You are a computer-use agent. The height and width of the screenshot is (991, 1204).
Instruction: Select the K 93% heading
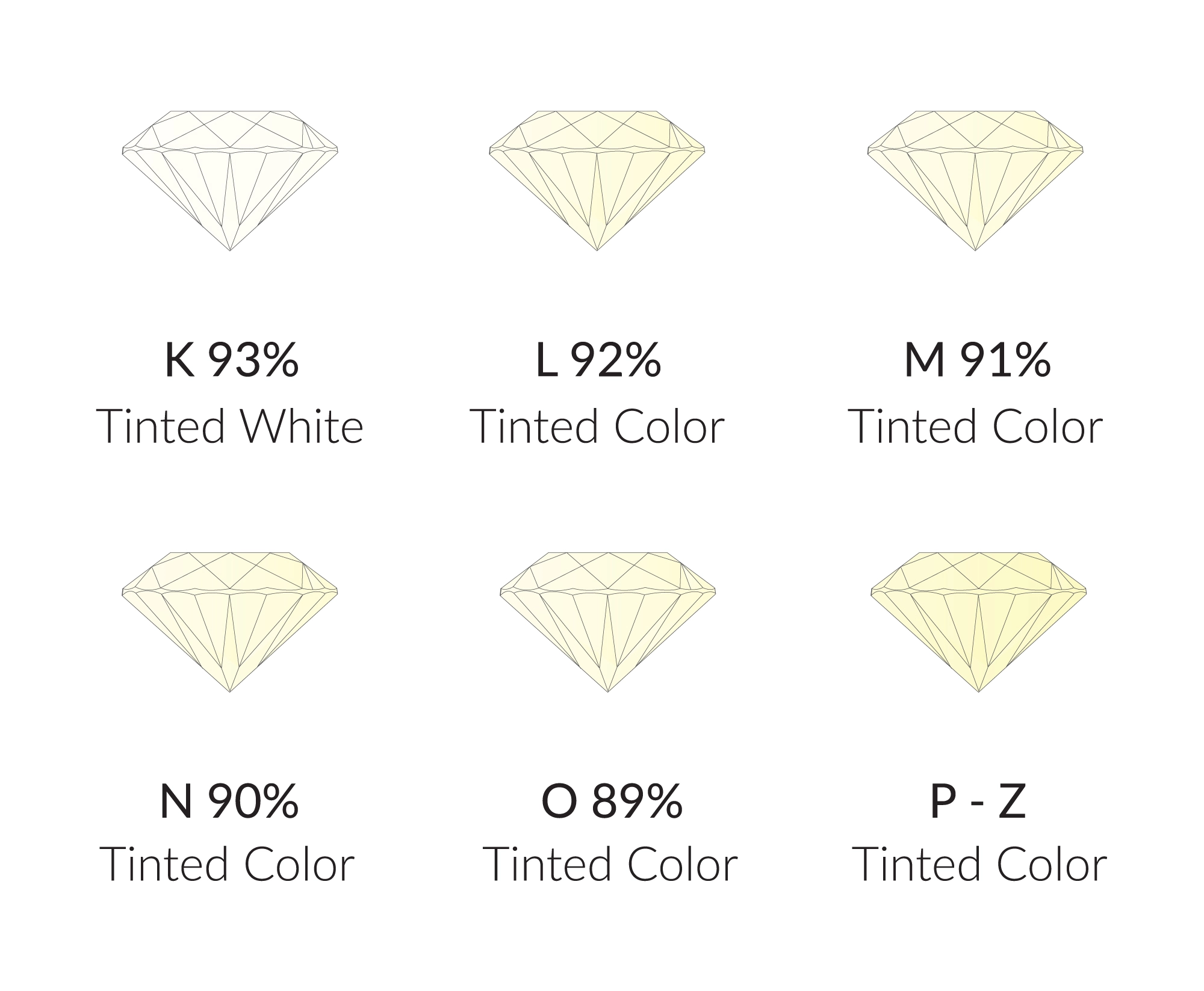pos(232,360)
